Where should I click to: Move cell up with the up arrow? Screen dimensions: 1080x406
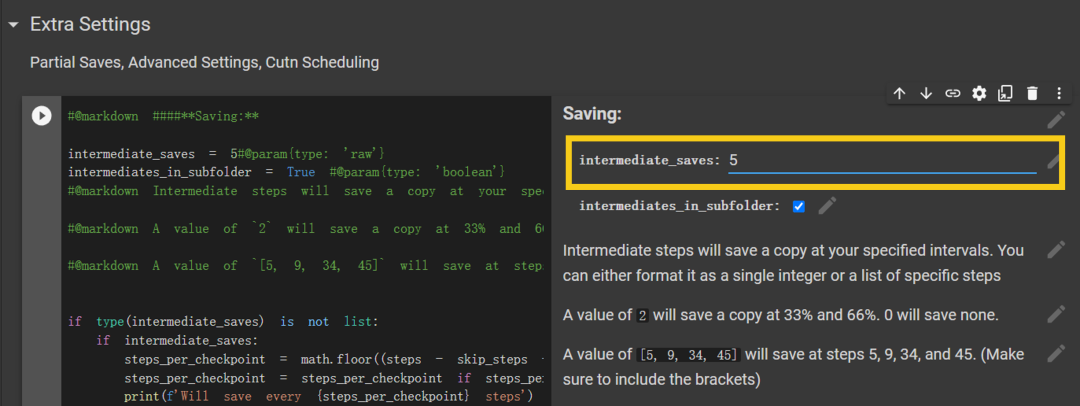[x=899, y=93]
